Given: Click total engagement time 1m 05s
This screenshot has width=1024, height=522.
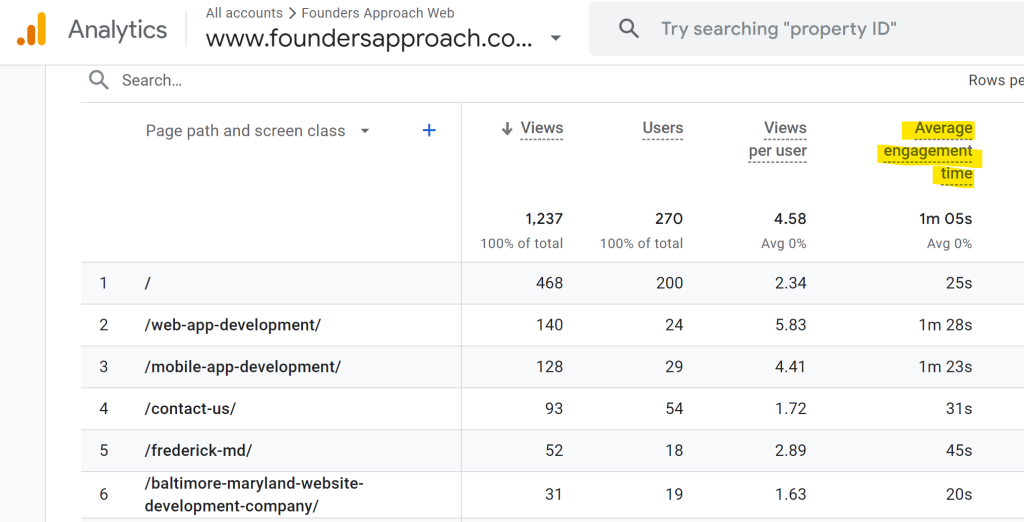Looking at the screenshot, I should coord(946,219).
